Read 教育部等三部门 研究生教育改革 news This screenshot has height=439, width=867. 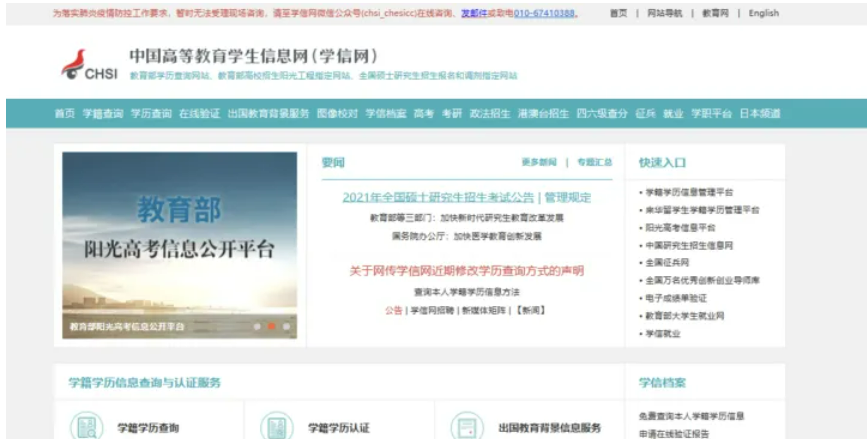(466, 218)
